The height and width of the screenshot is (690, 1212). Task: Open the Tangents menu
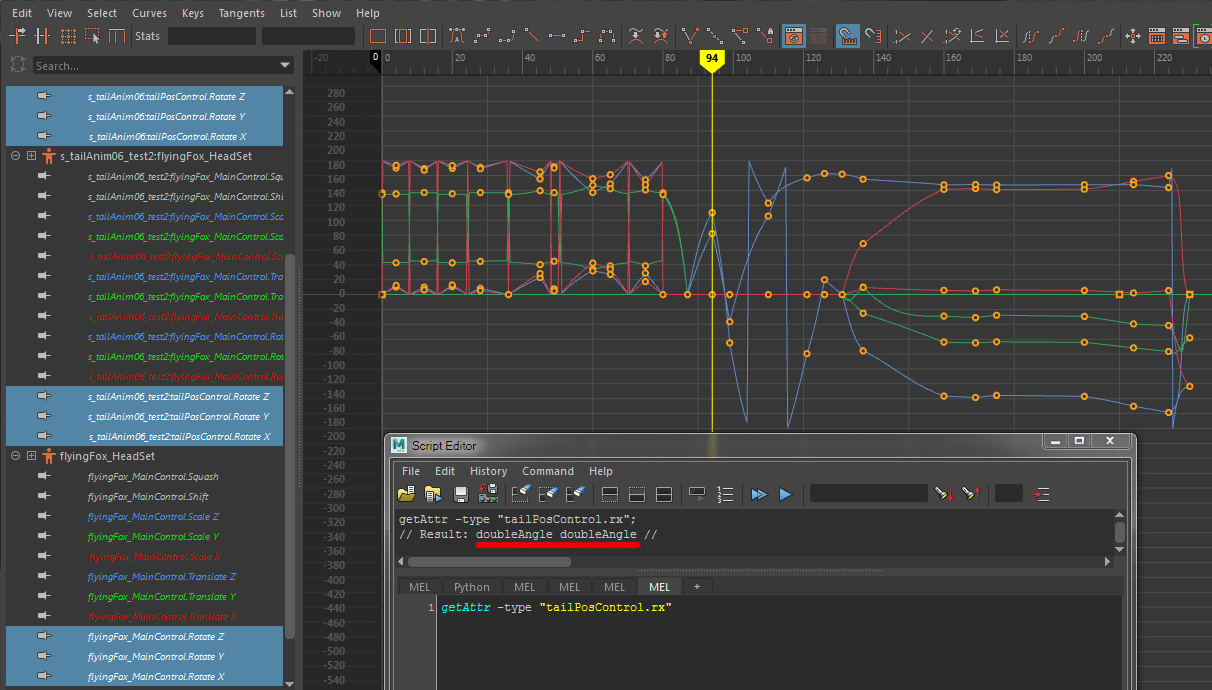242,13
